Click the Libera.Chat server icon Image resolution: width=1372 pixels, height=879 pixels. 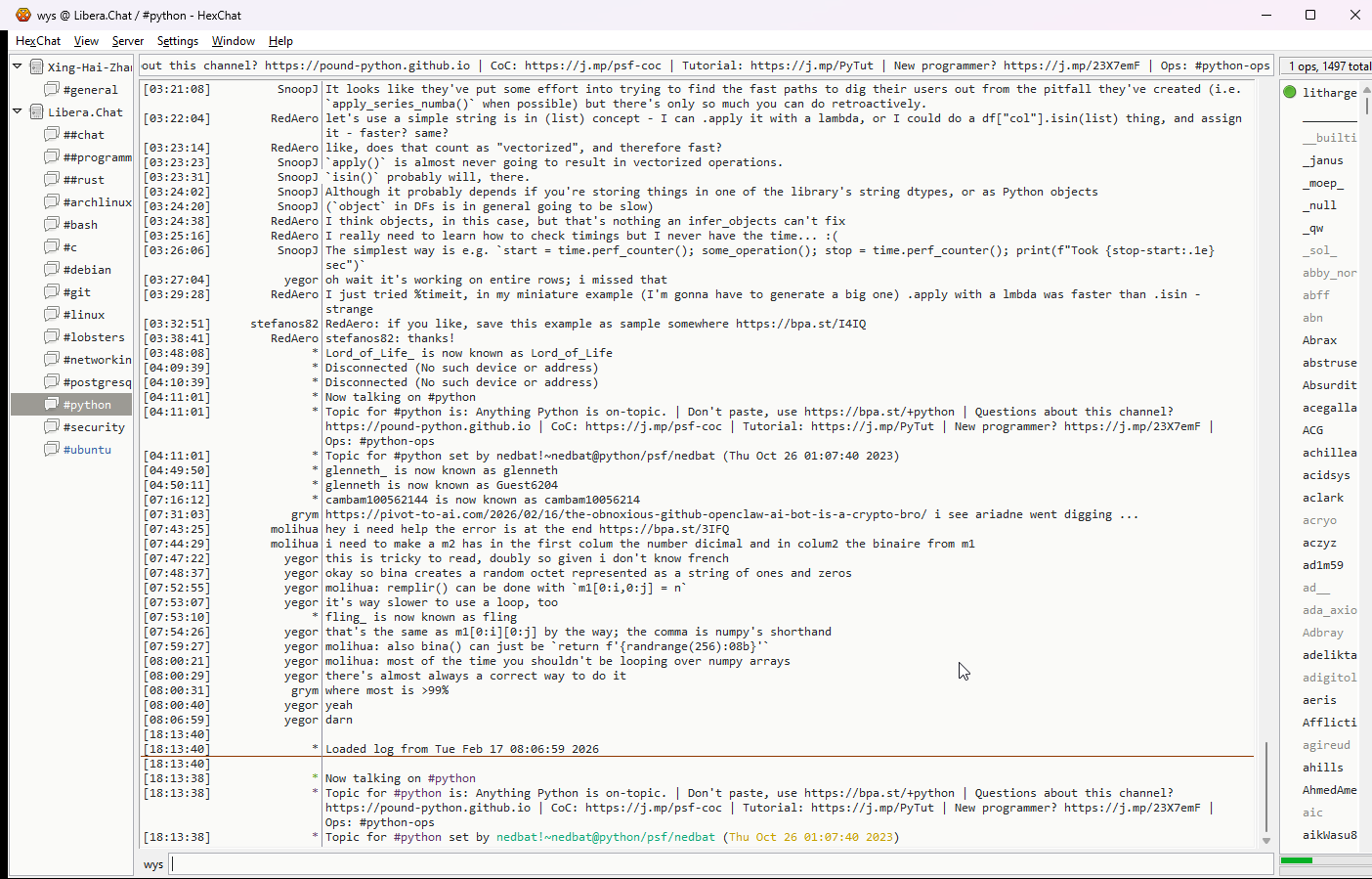tap(36, 111)
